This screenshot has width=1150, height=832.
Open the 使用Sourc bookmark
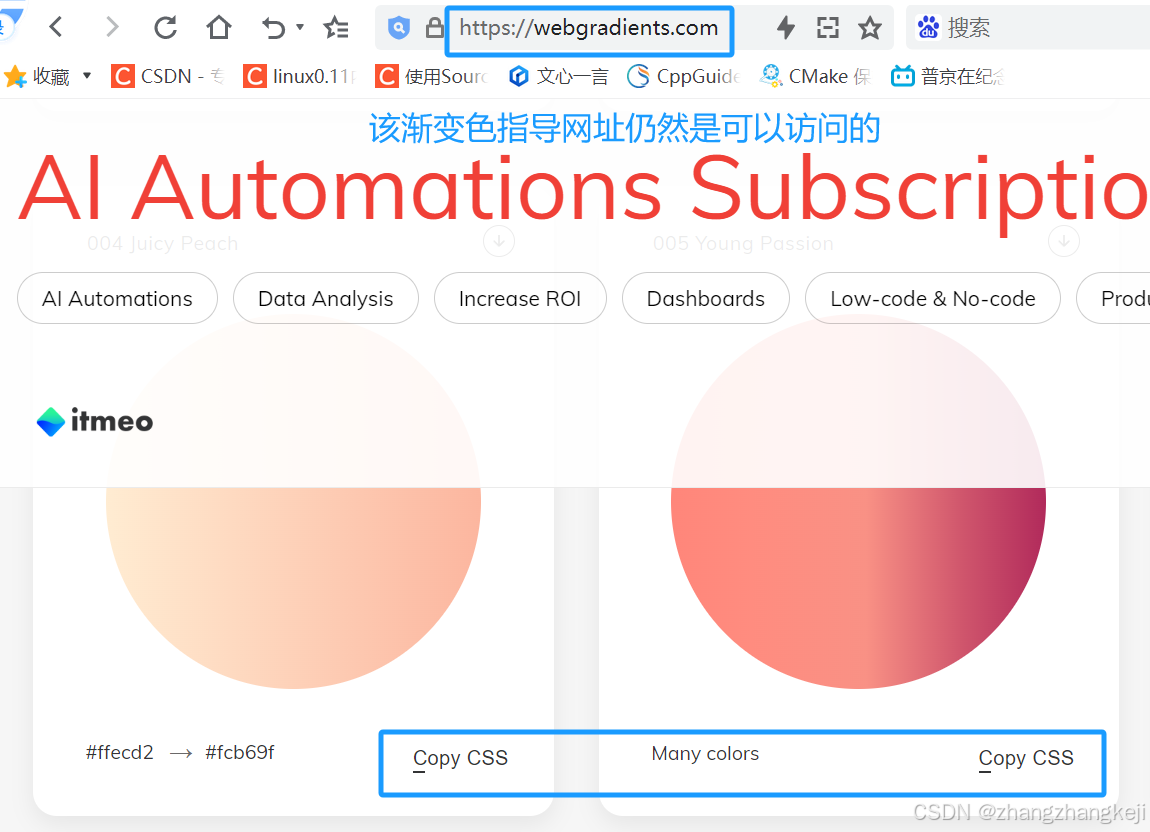[x=431, y=76]
